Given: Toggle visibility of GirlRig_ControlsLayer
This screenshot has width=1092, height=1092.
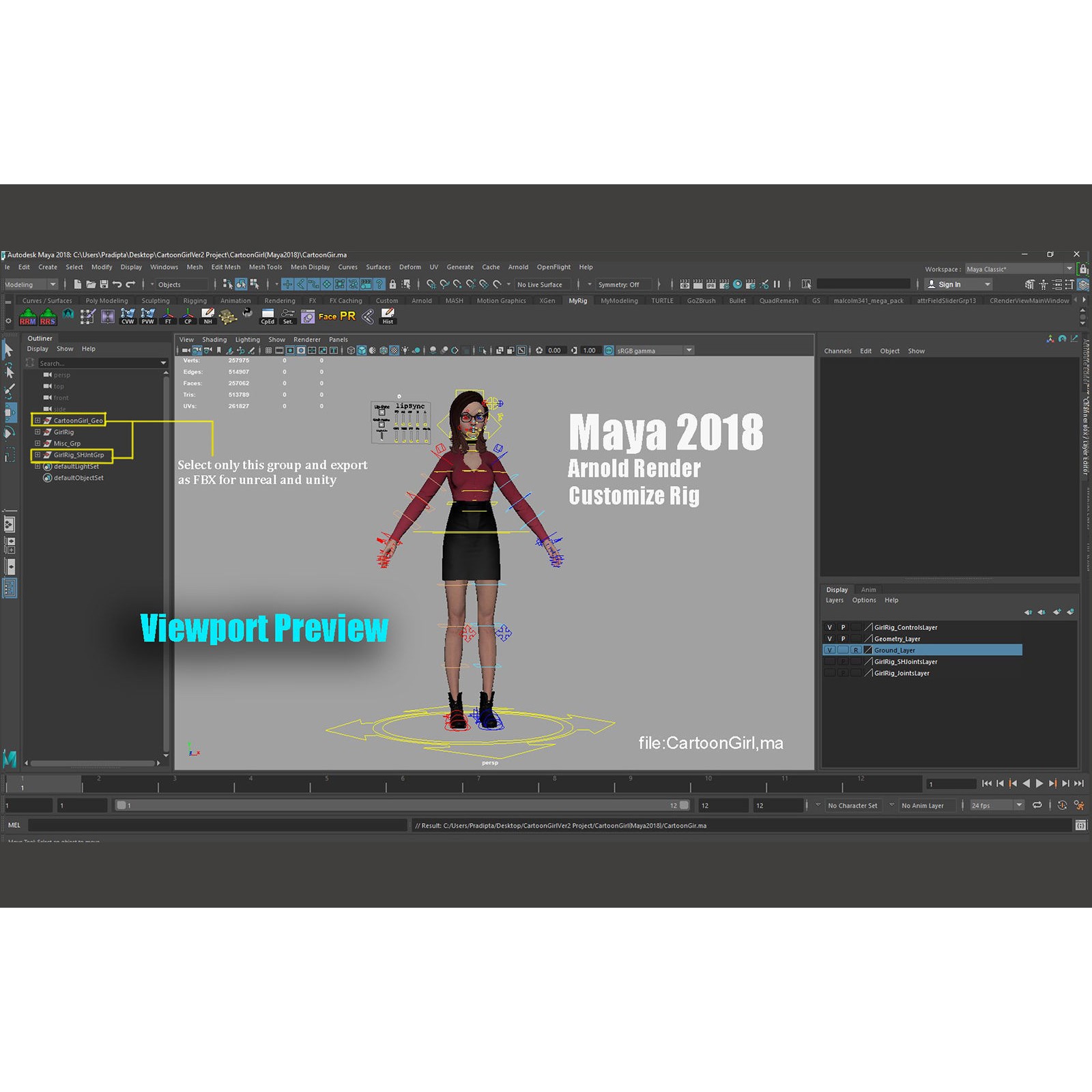Looking at the screenshot, I should (830, 627).
